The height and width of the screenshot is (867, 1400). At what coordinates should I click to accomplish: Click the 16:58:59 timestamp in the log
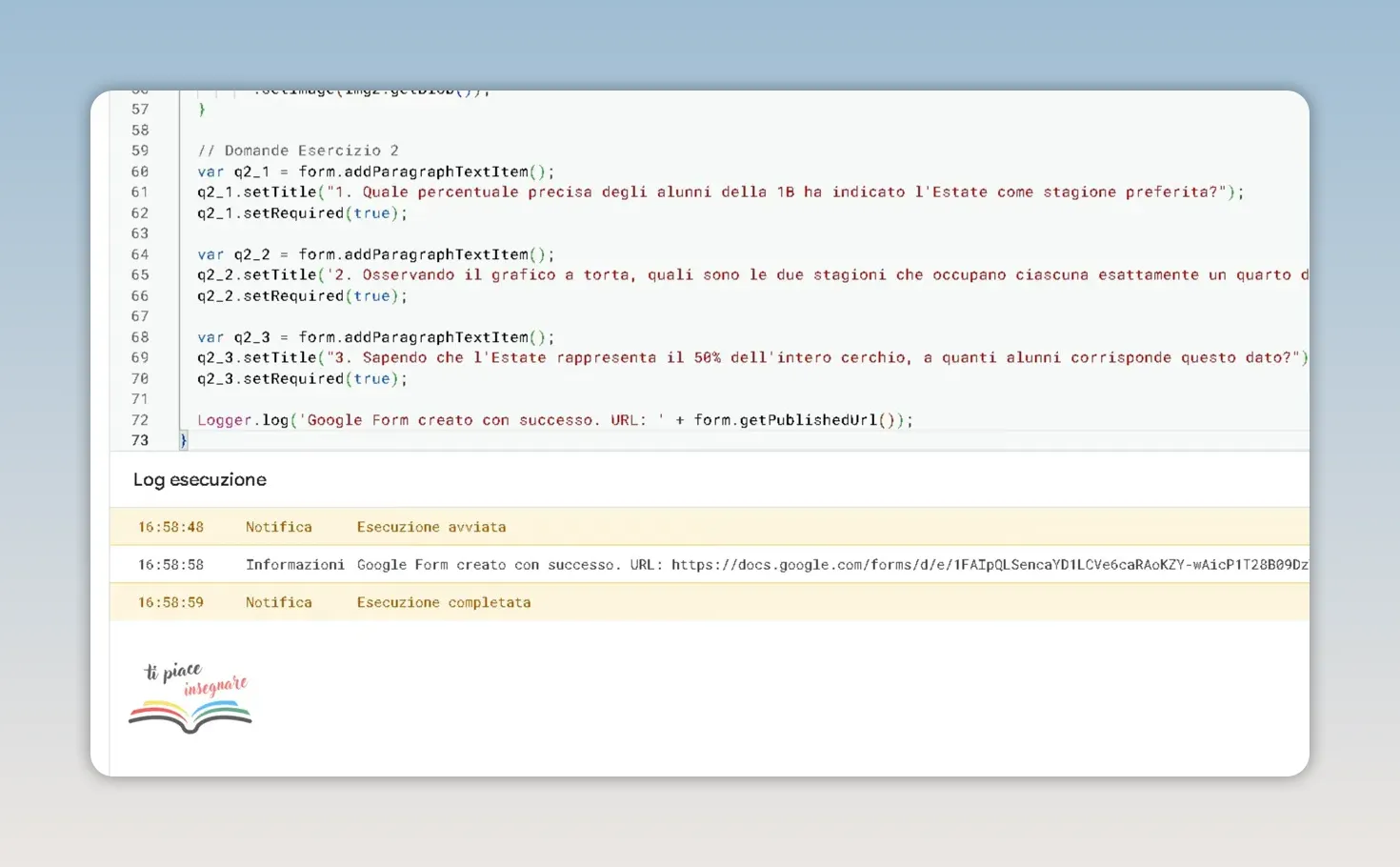(170, 602)
